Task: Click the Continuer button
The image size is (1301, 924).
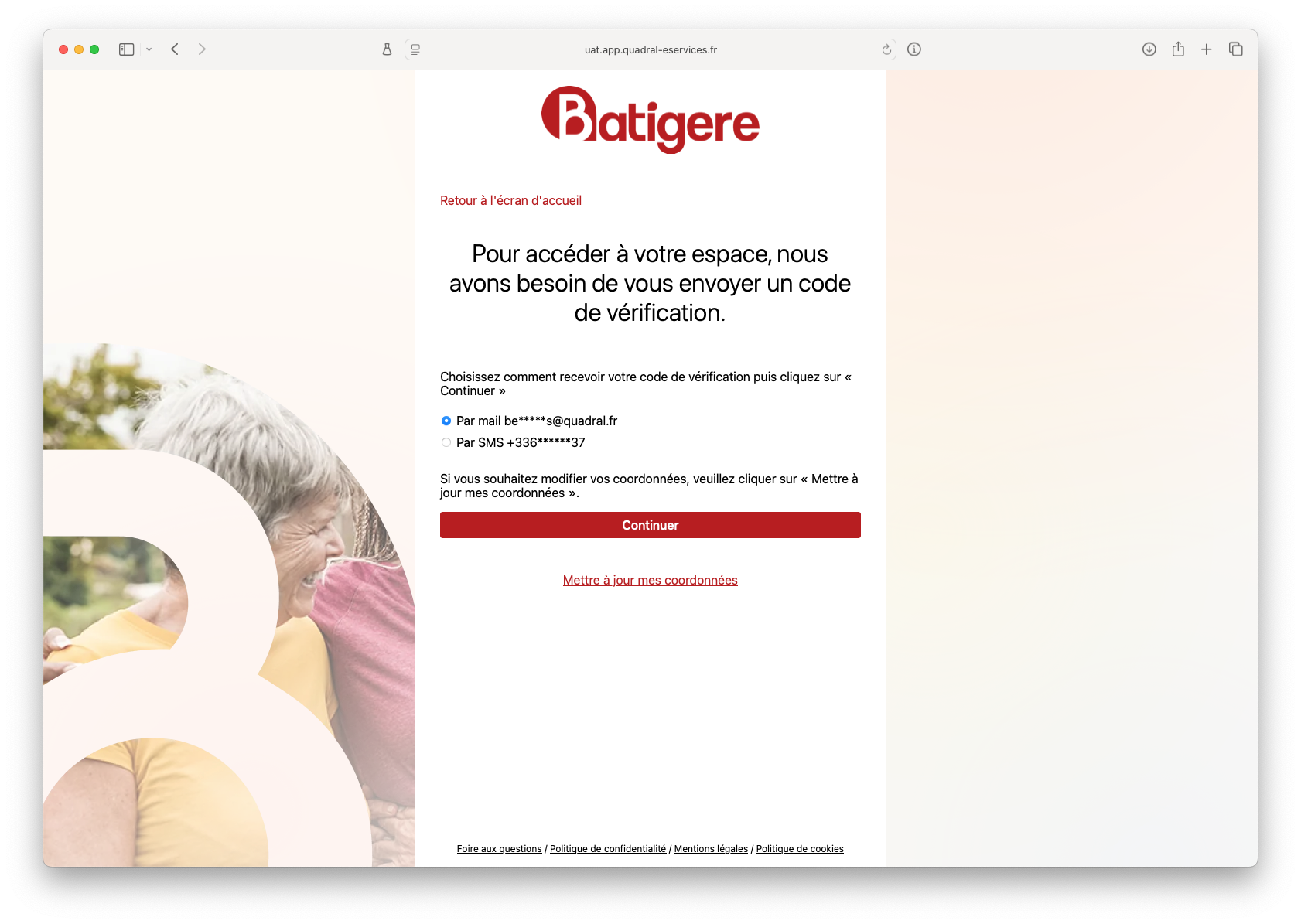Action: (x=650, y=525)
